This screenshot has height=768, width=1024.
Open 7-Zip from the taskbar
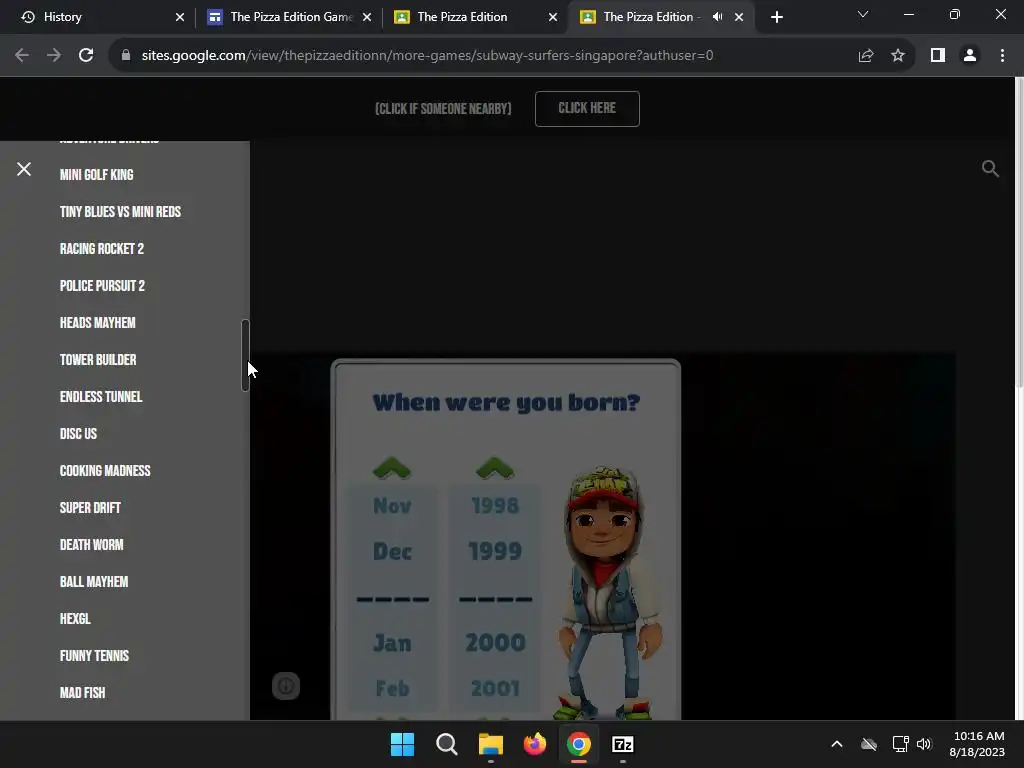tap(622, 744)
